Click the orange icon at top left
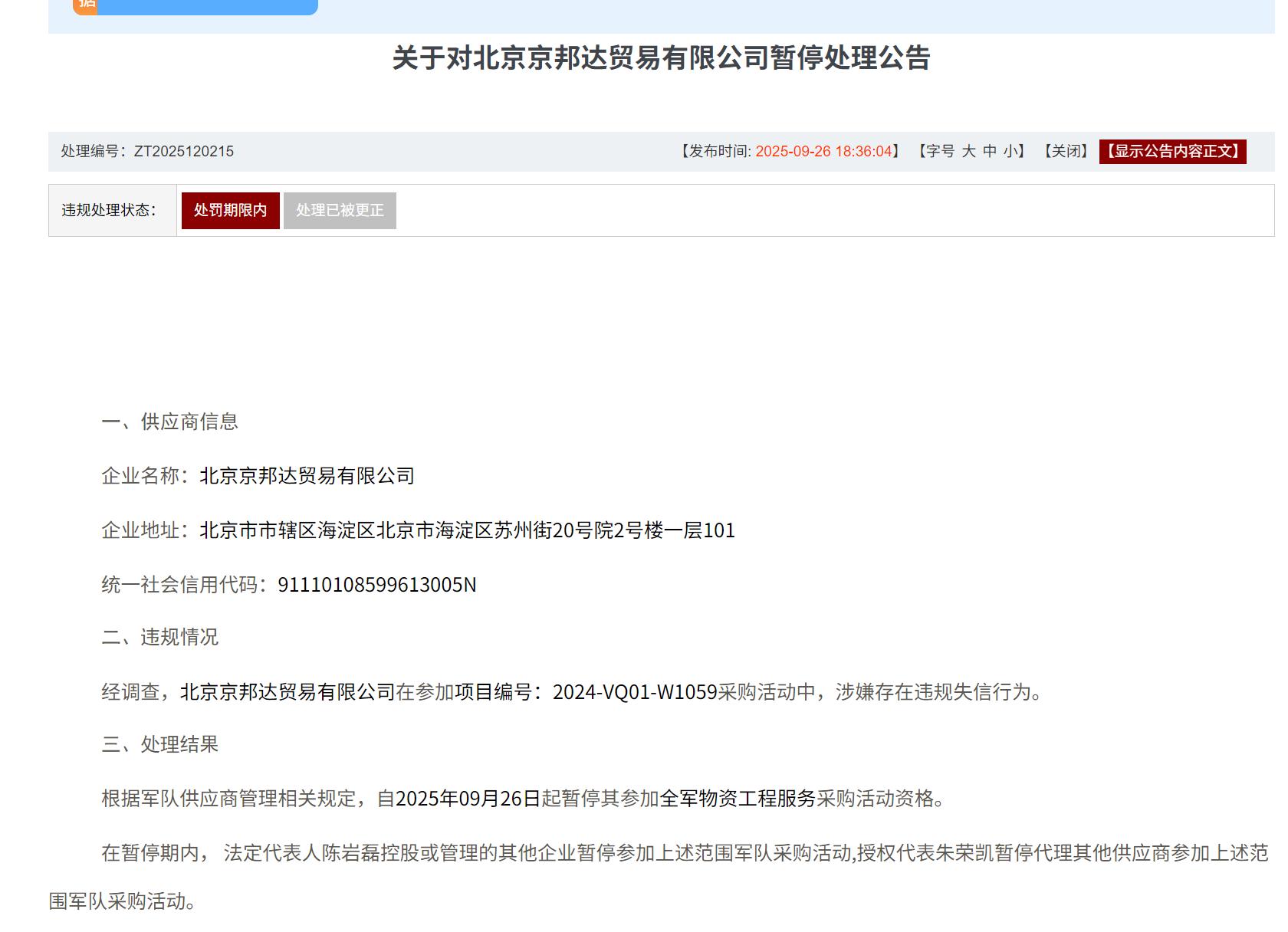This screenshot has width=1288, height=932. pyautogui.click(x=85, y=5)
